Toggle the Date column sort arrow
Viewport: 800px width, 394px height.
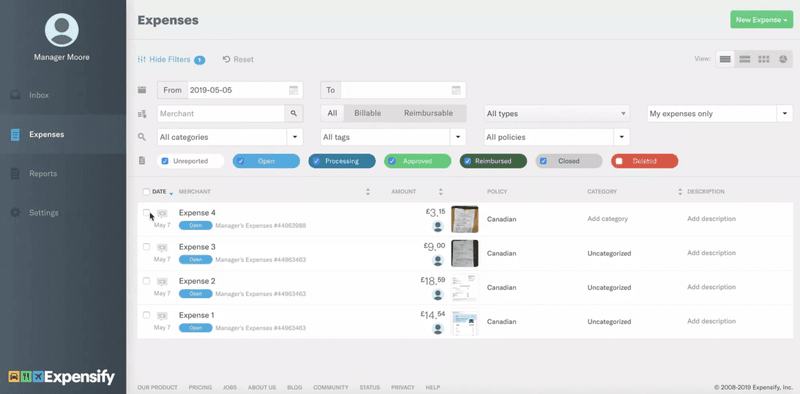pyautogui.click(x=171, y=193)
